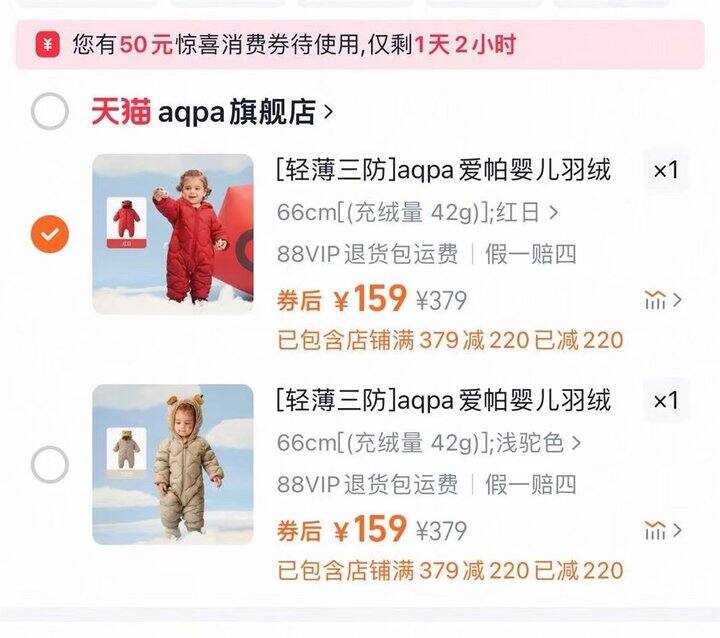Tap the red yuan coupon icon in banner
Viewport: 720px width, 638px height.
click(x=48, y=45)
